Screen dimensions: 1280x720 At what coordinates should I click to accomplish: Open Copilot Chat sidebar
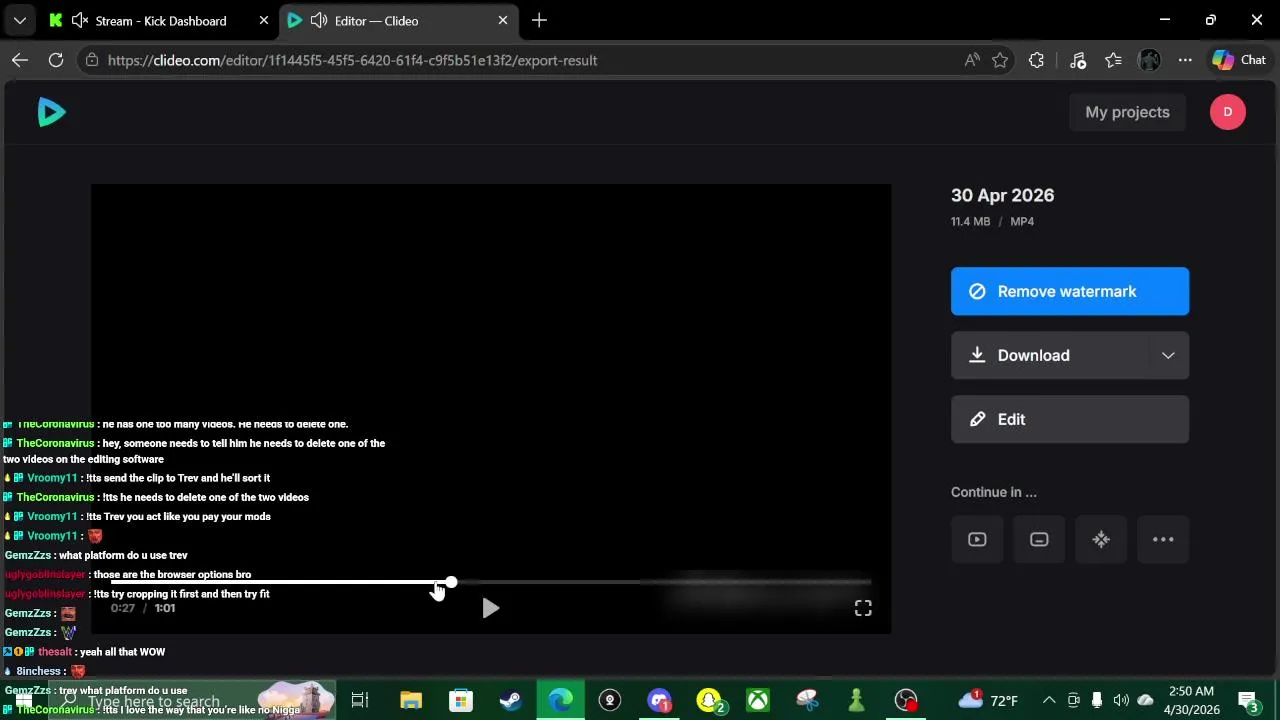(1240, 60)
